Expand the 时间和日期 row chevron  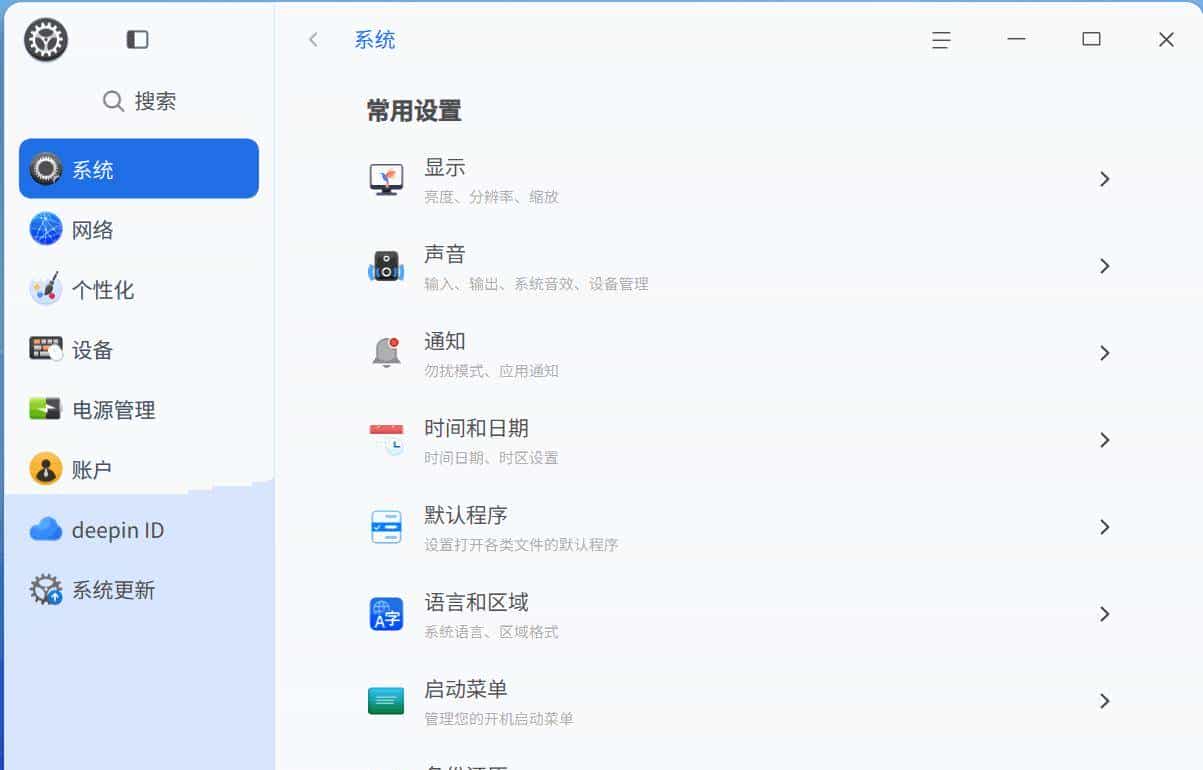click(x=1104, y=439)
